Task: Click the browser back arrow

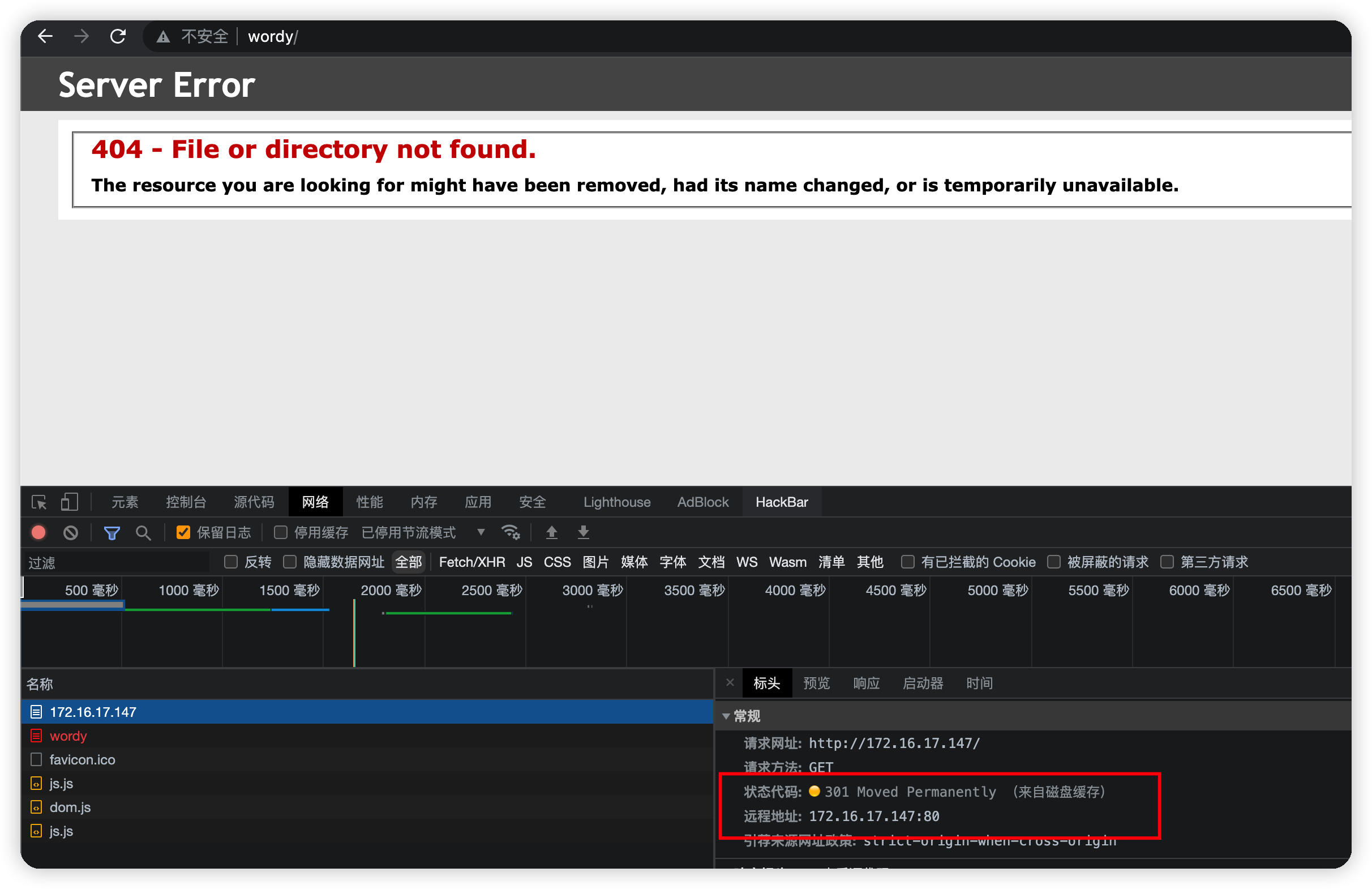Action: pyautogui.click(x=45, y=36)
